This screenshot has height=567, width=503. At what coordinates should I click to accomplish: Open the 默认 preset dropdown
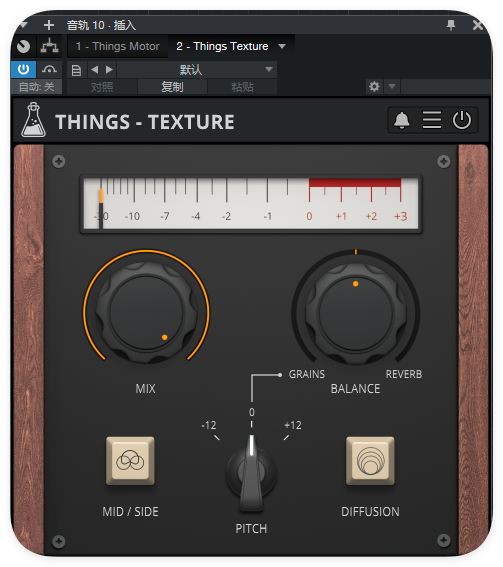197,69
